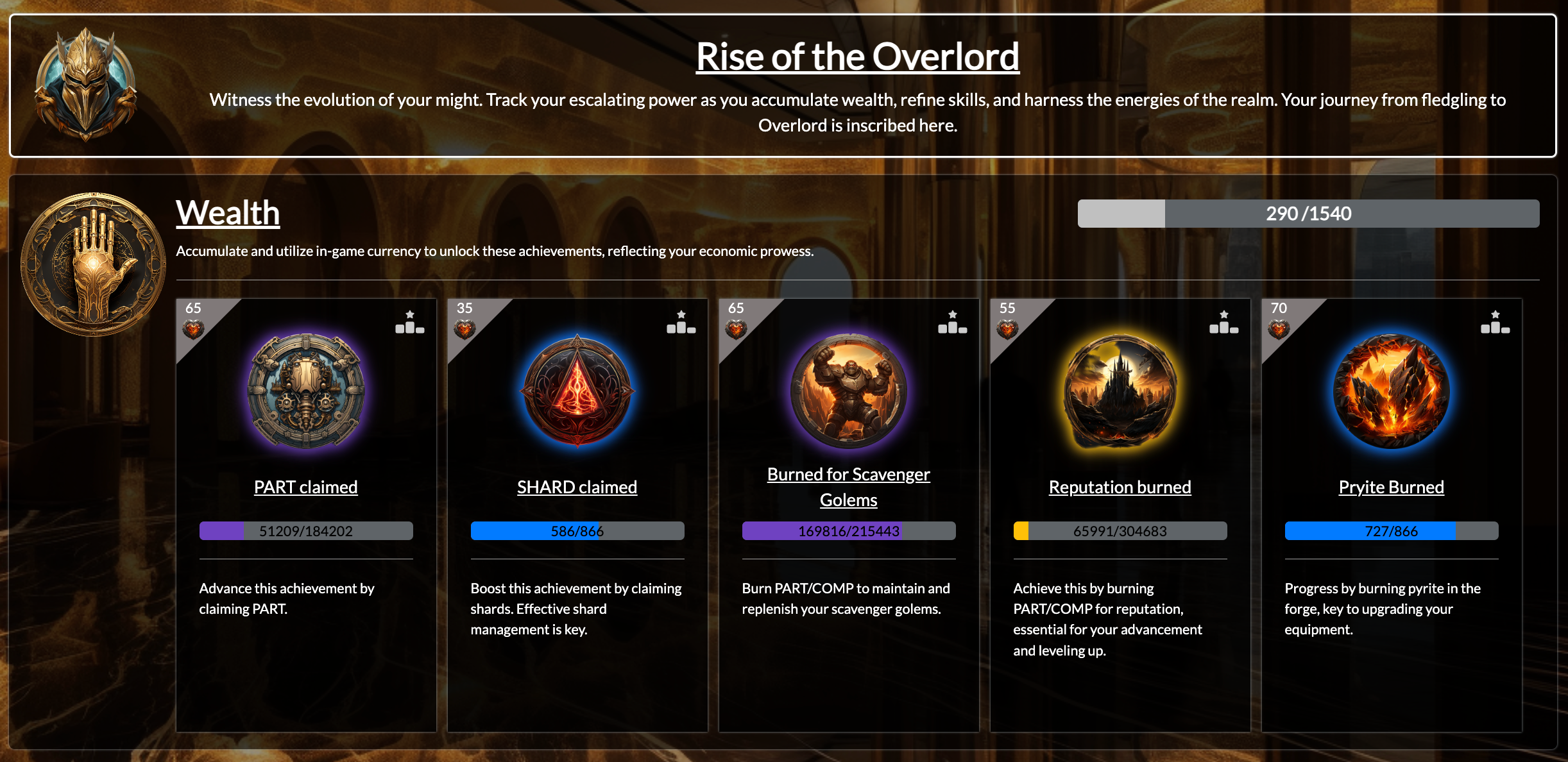Open leaderboard icon on Pryite Burned card
This screenshot has height=762, width=1568.
1496,322
